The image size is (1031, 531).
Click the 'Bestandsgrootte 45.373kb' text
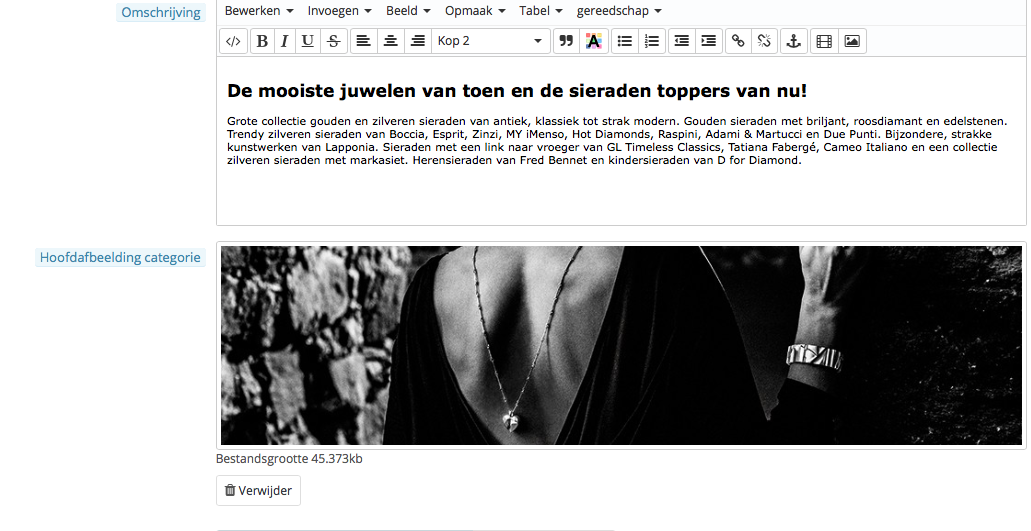point(289,459)
